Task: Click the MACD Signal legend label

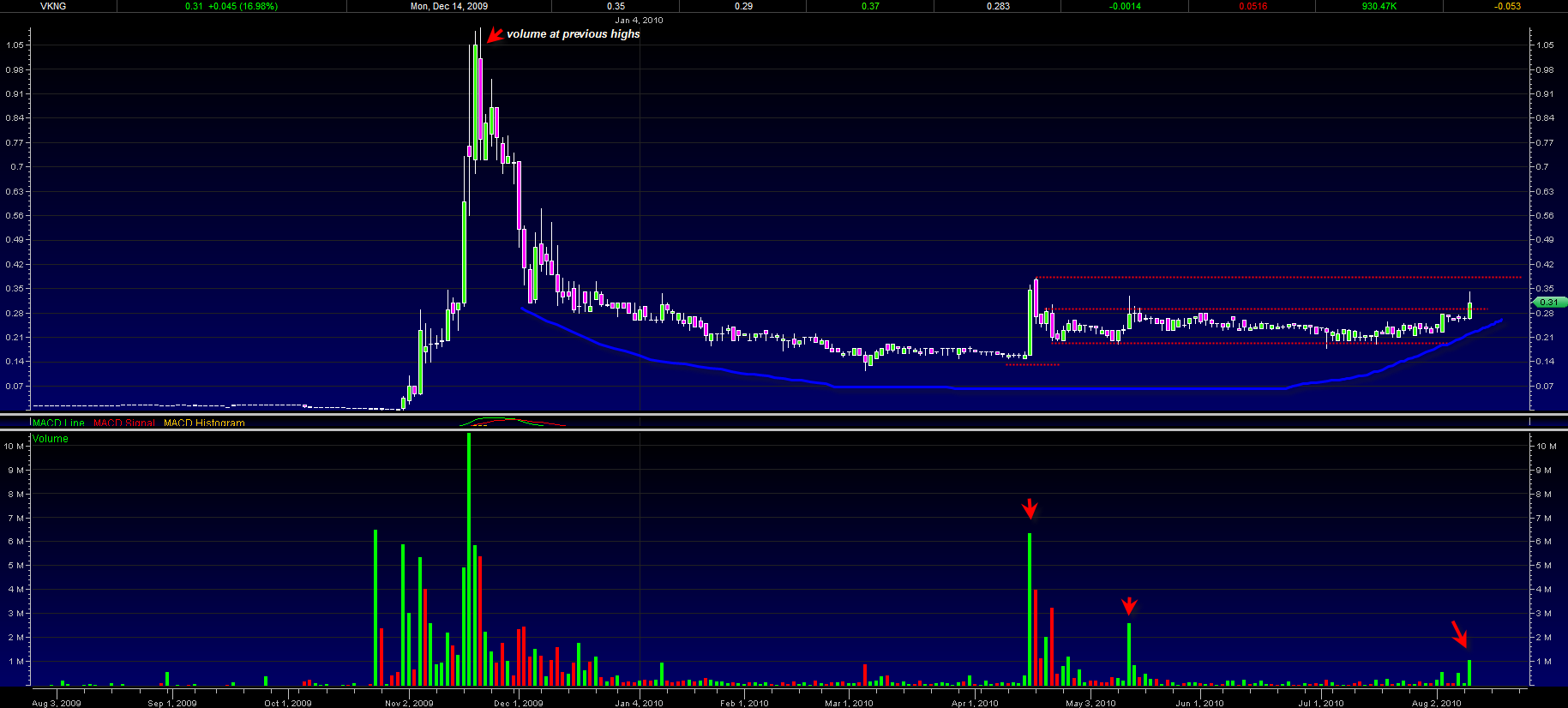Action: tap(124, 423)
